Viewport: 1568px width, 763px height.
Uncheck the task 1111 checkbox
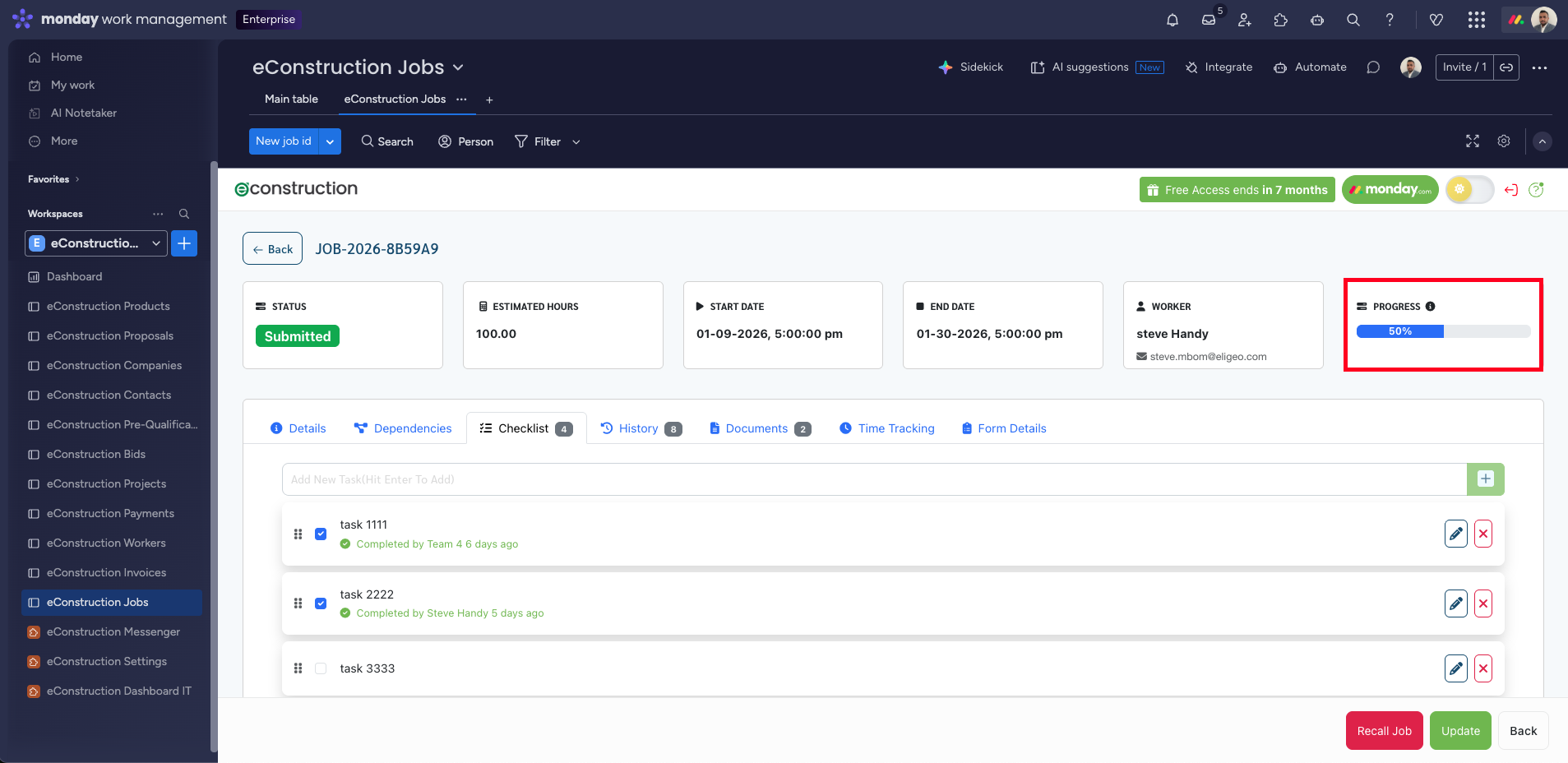[x=321, y=534]
